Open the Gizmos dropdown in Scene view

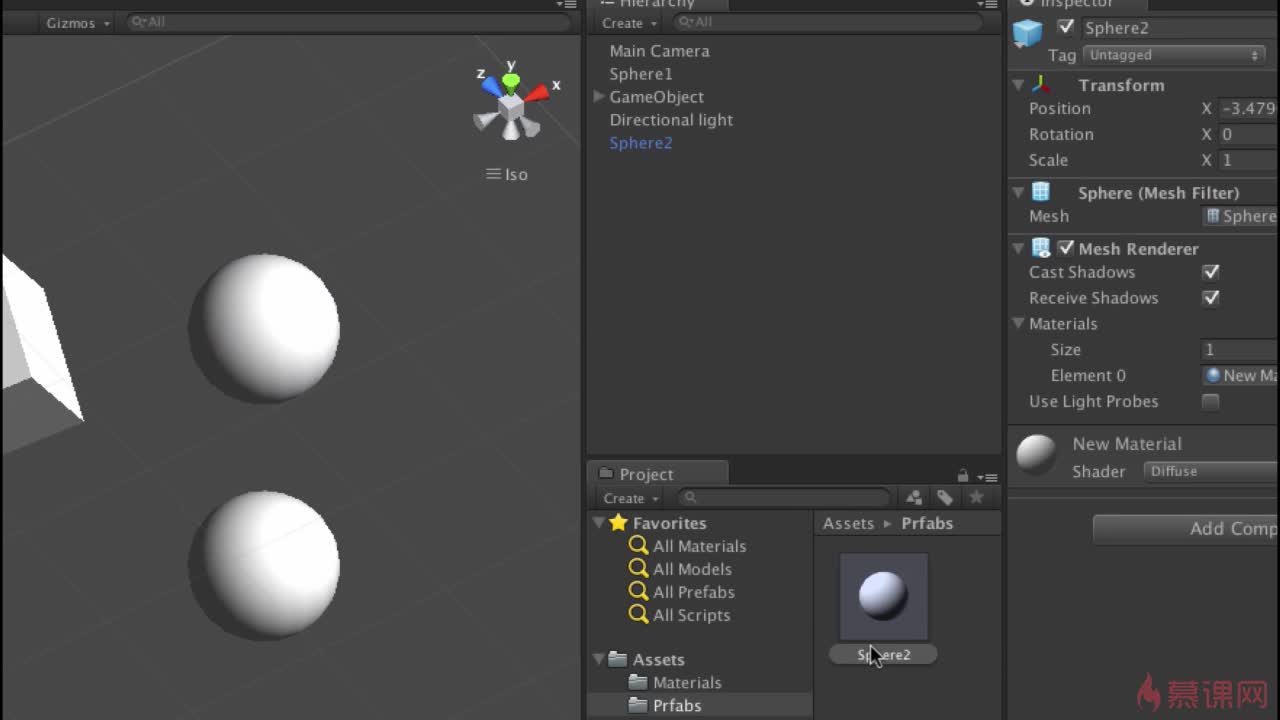[x=77, y=22]
